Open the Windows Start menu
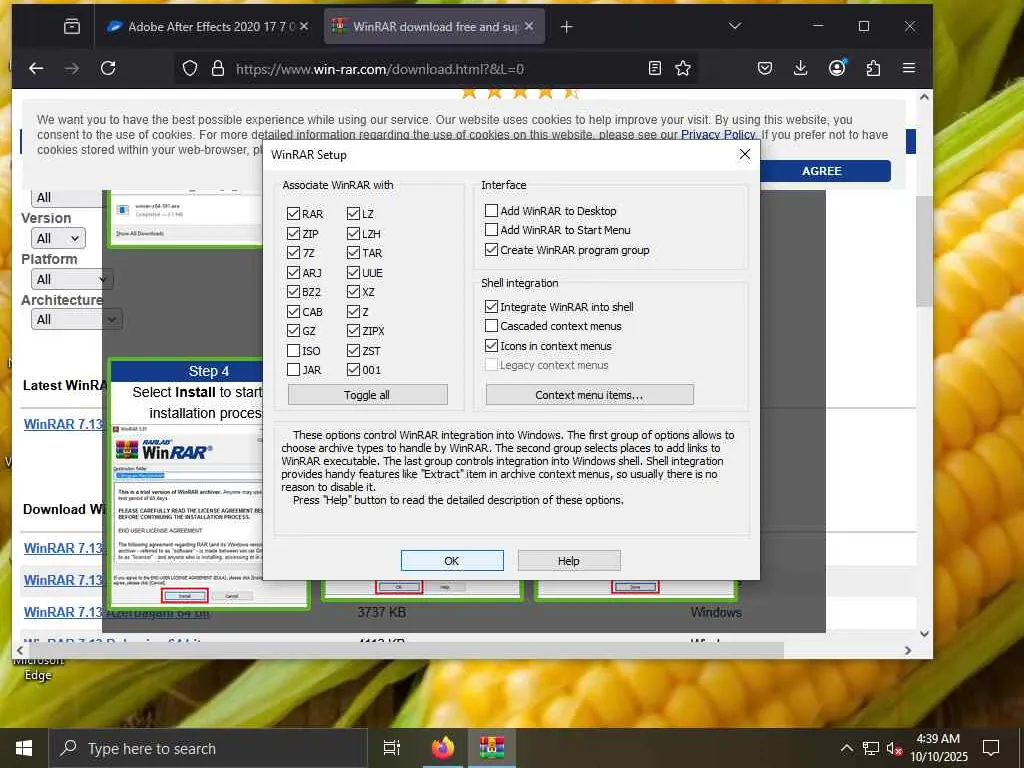 24,748
